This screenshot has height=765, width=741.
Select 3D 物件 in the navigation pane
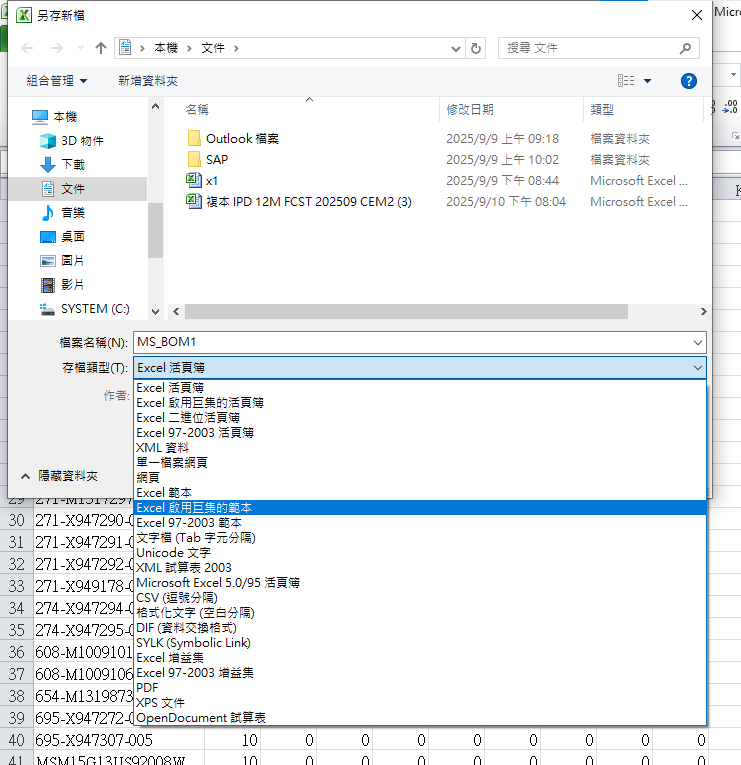pyautogui.click(x=82, y=141)
